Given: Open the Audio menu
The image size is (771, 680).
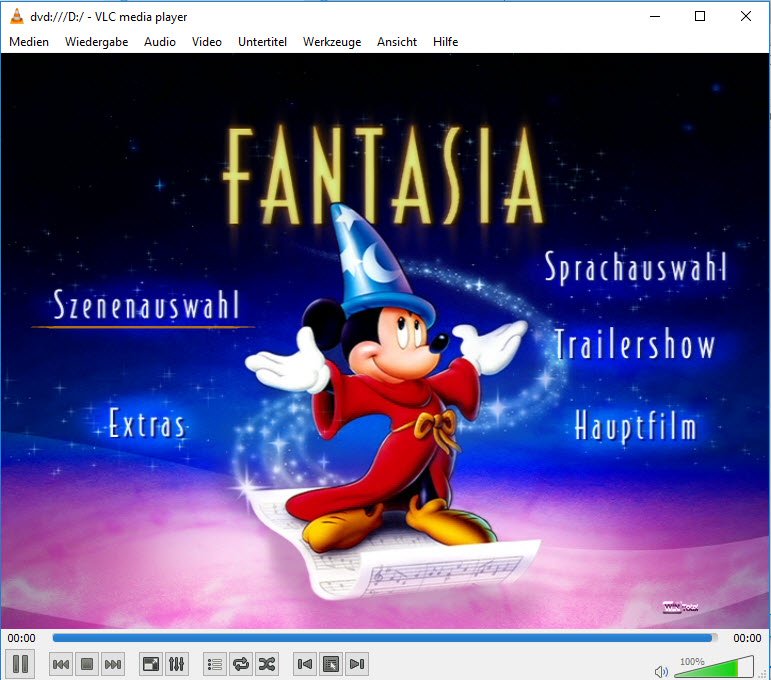Looking at the screenshot, I should point(160,42).
